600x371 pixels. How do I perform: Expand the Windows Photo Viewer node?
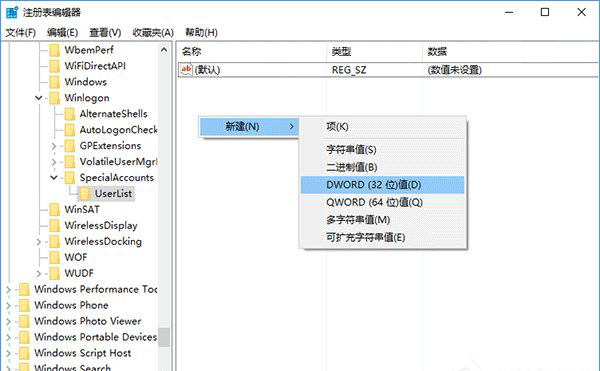tap(8, 321)
